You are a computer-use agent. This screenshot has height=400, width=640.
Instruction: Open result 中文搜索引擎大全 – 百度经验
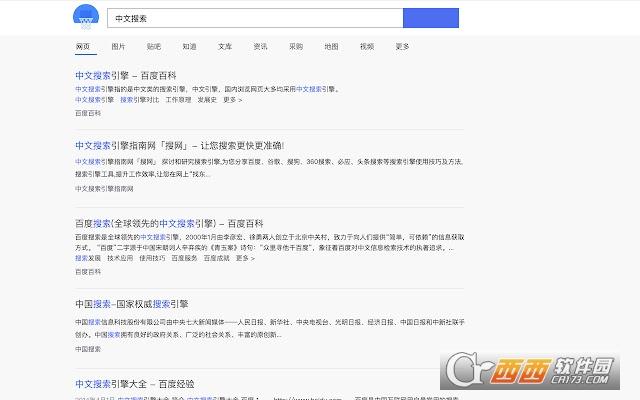click(135, 384)
